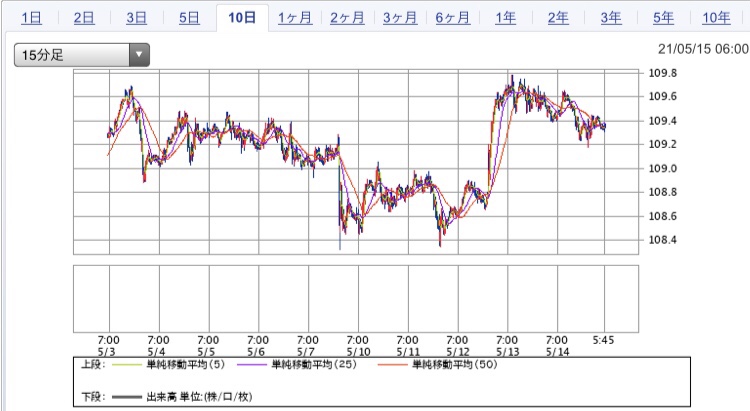Select the 5日 period tab
The width and height of the screenshot is (750, 411).
(x=189, y=18)
